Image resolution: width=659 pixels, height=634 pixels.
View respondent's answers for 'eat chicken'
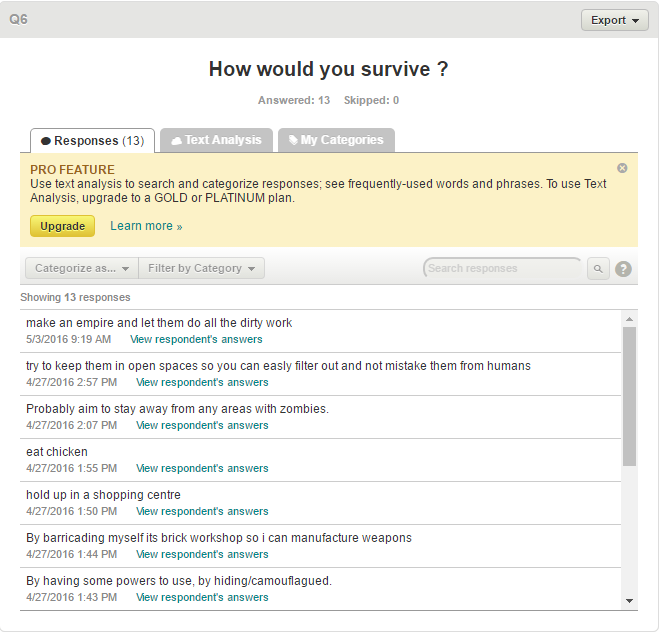tap(202, 468)
